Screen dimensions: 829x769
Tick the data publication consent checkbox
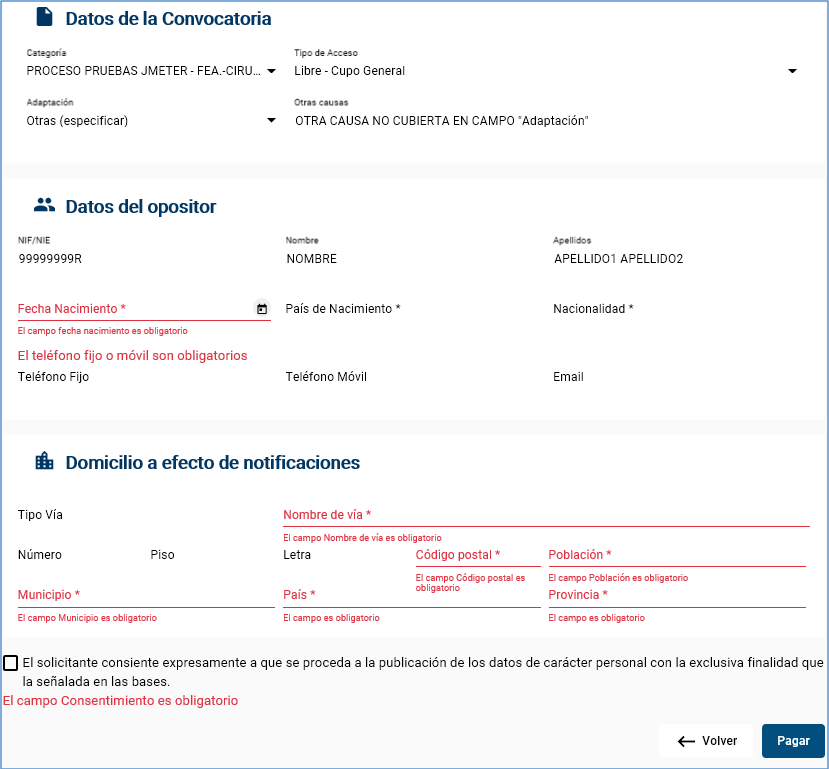11,663
